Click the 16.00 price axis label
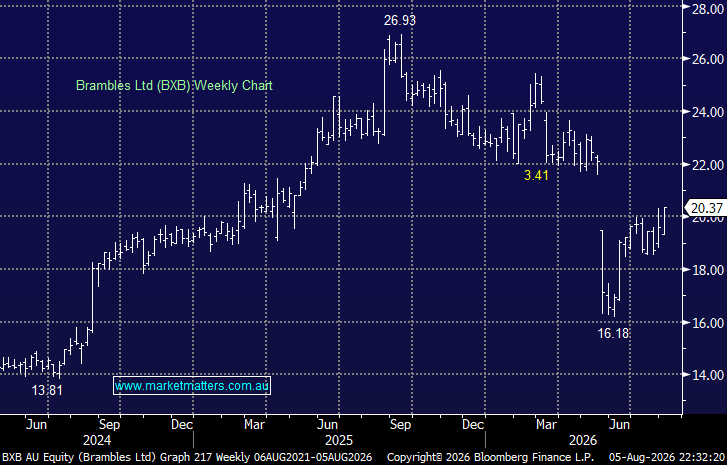727x465 pixels. tap(708, 323)
